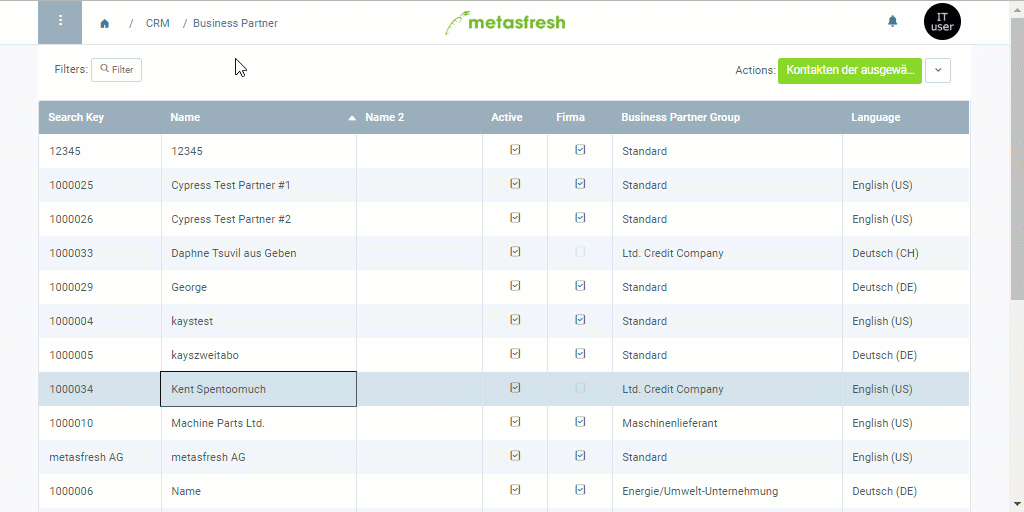
Task: Navigate to CRM breadcrumb
Action: (x=157, y=23)
